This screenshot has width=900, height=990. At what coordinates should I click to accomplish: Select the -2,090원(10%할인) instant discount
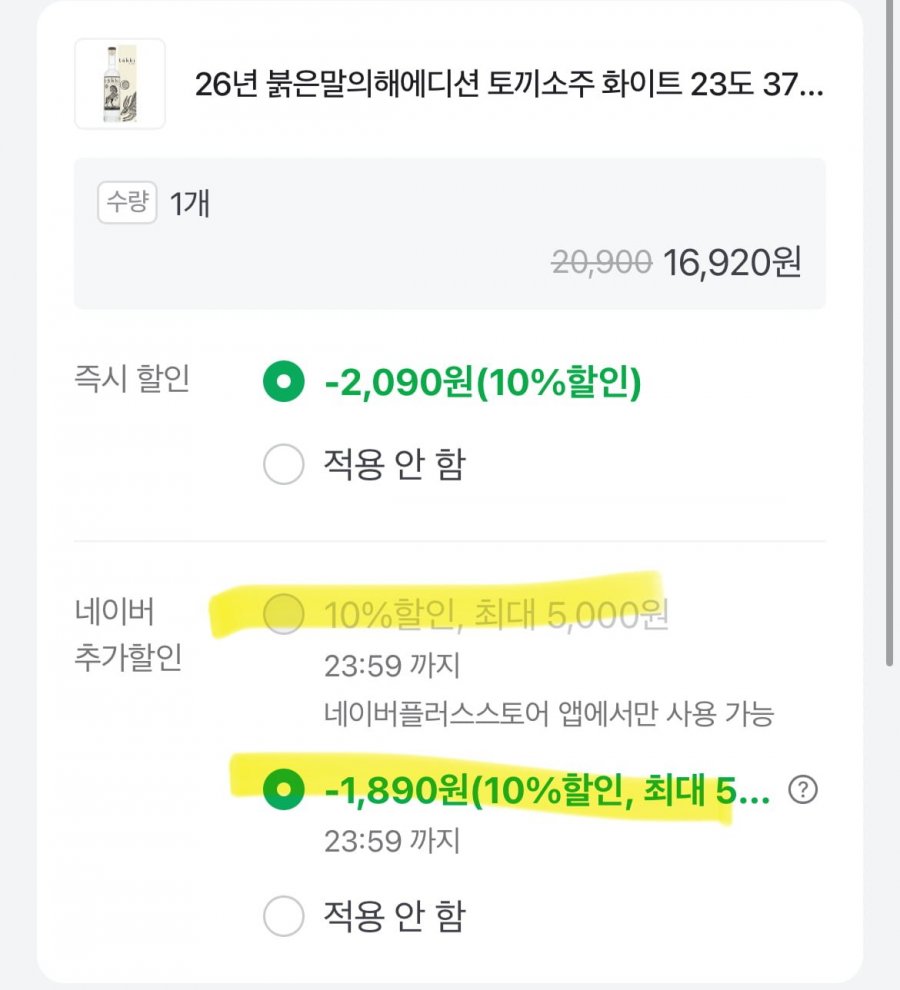tap(284, 383)
